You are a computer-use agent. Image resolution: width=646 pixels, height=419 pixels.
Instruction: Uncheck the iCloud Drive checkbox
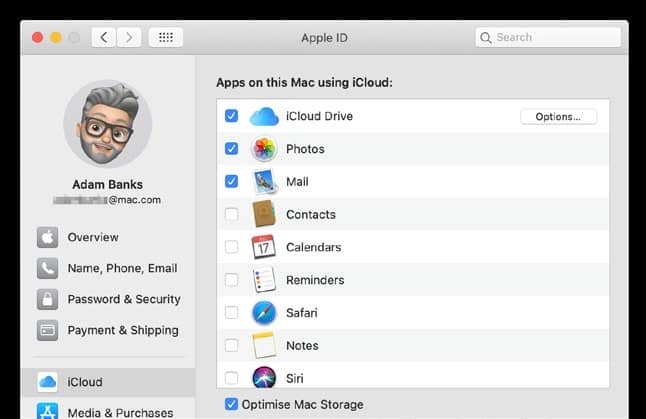(232, 116)
